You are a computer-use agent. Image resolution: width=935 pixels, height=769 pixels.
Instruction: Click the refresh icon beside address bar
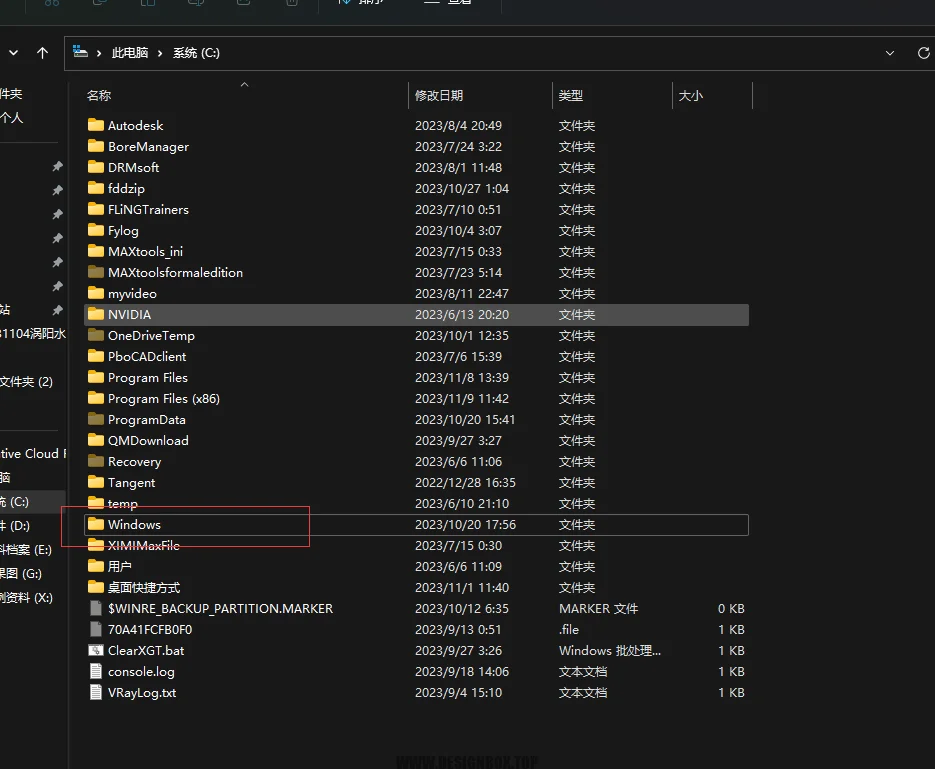point(923,53)
